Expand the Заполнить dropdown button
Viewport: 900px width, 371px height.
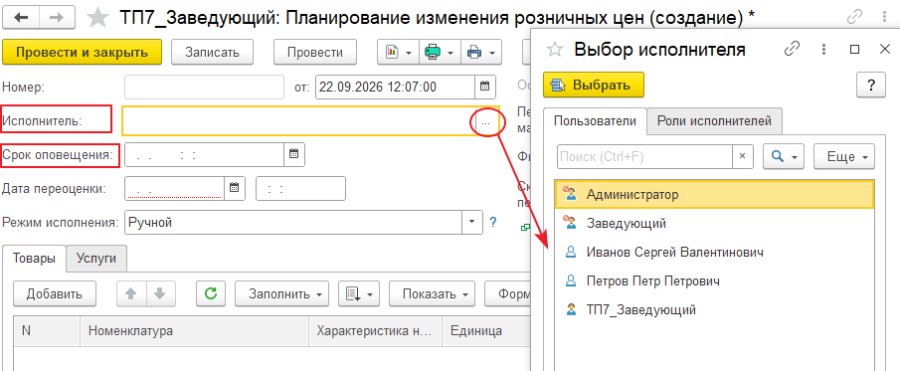282,293
